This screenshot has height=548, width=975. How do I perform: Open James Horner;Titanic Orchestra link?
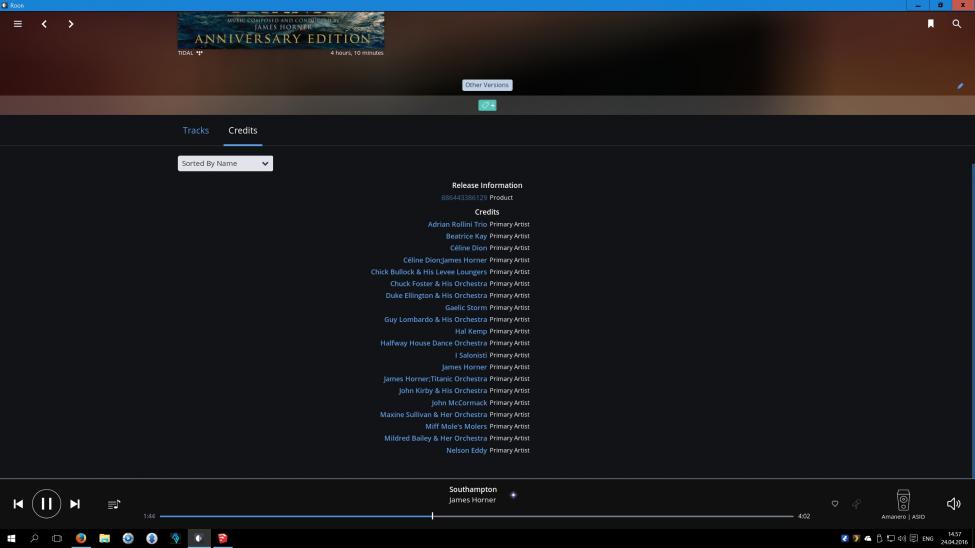click(435, 379)
